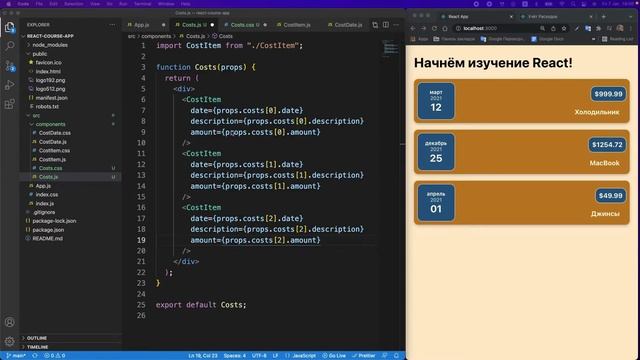Go back in the browser
Image resolution: width=640 pixels, height=360 pixels.
coord(413,28)
